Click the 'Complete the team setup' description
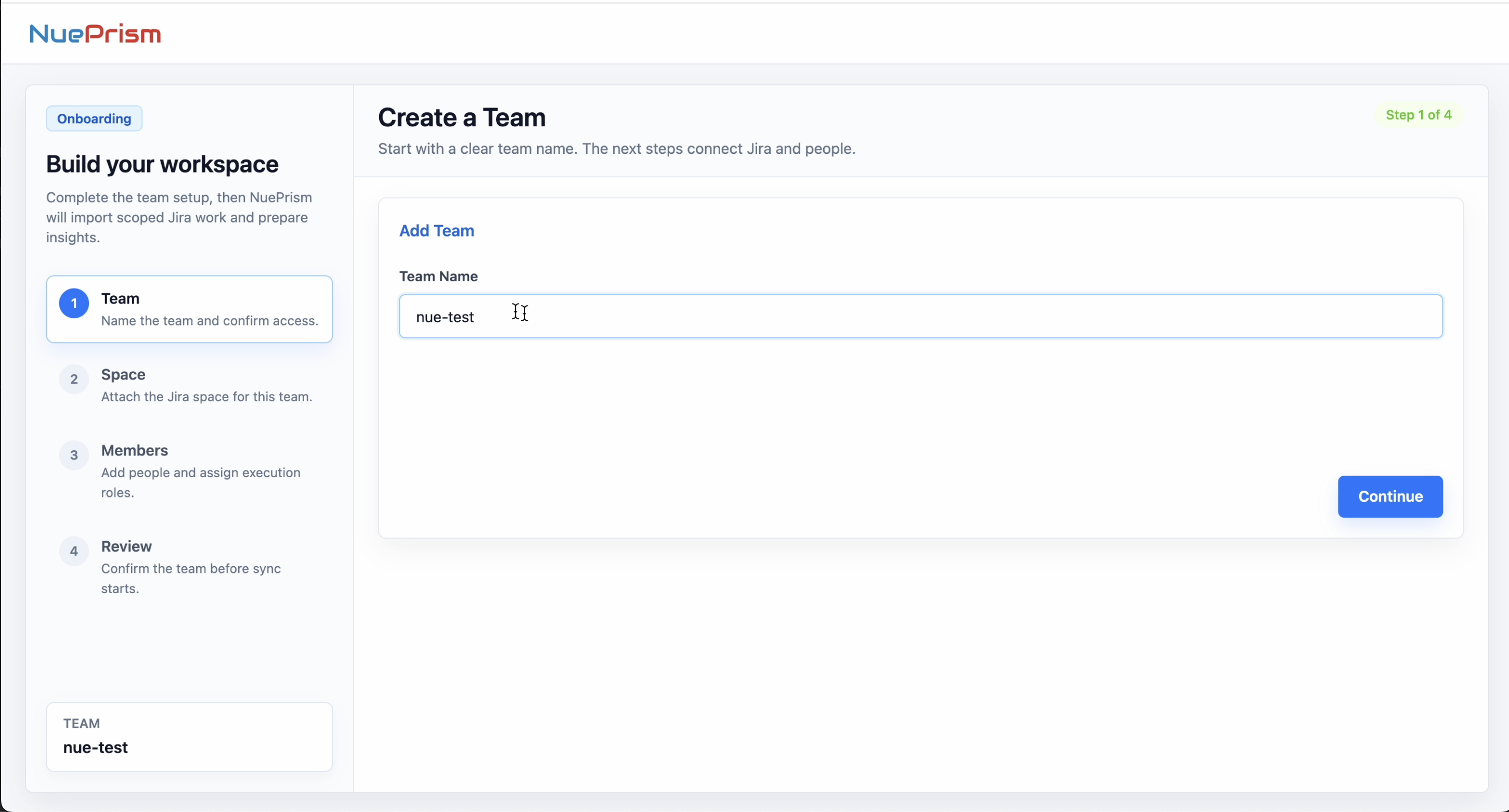Screen dimensions: 1509x812 click(x=179, y=217)
